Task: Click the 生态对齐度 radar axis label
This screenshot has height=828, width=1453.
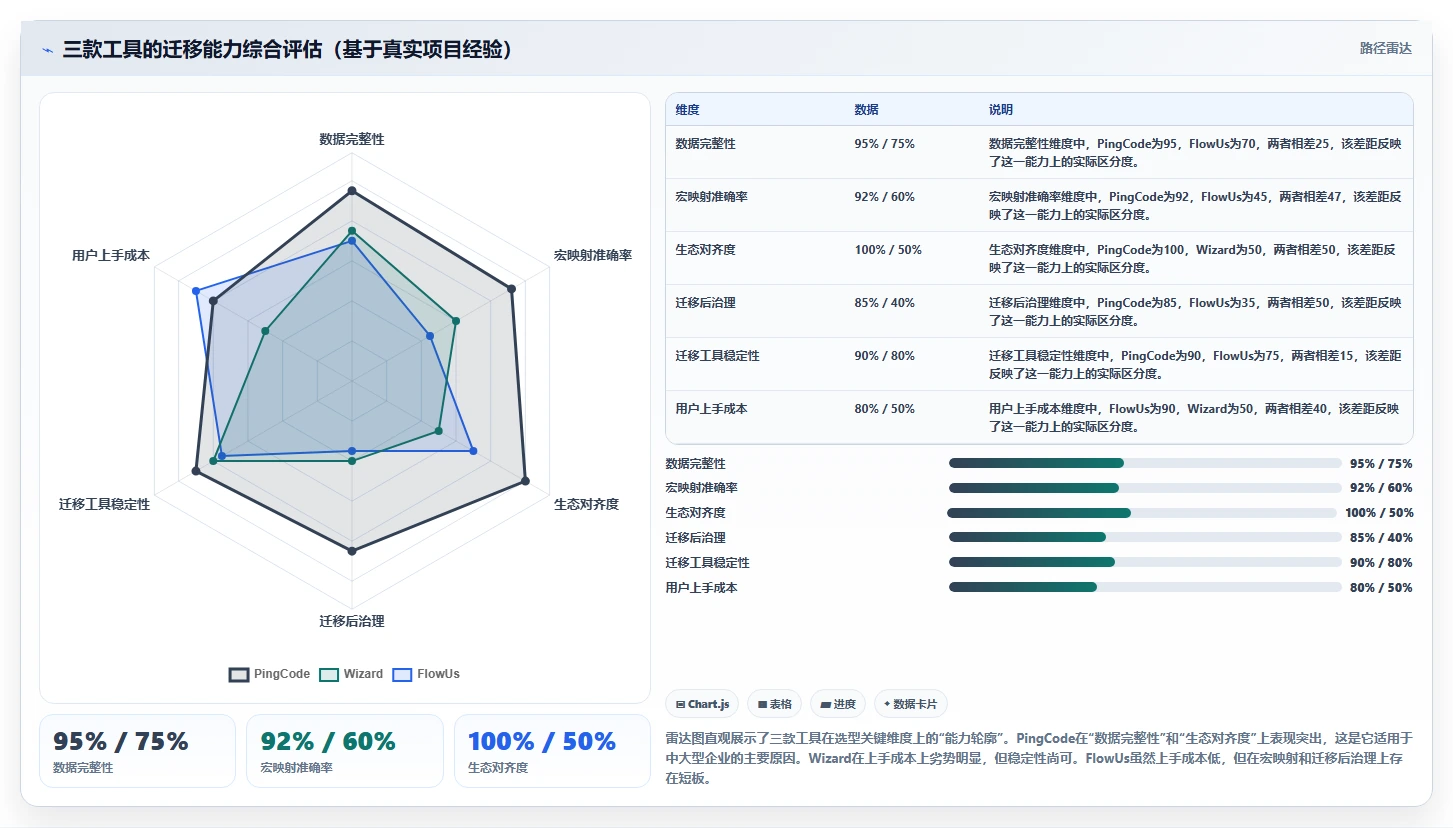Action: pos(587,504)
